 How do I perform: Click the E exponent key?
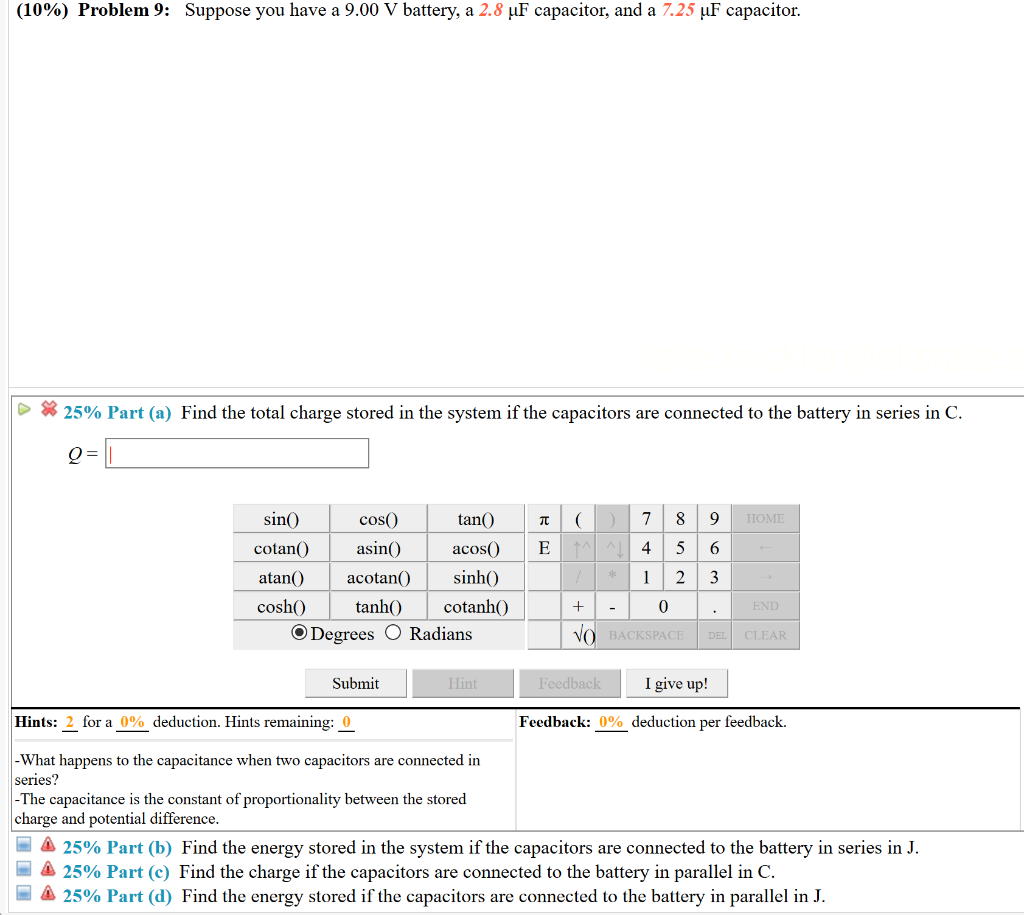544,548
